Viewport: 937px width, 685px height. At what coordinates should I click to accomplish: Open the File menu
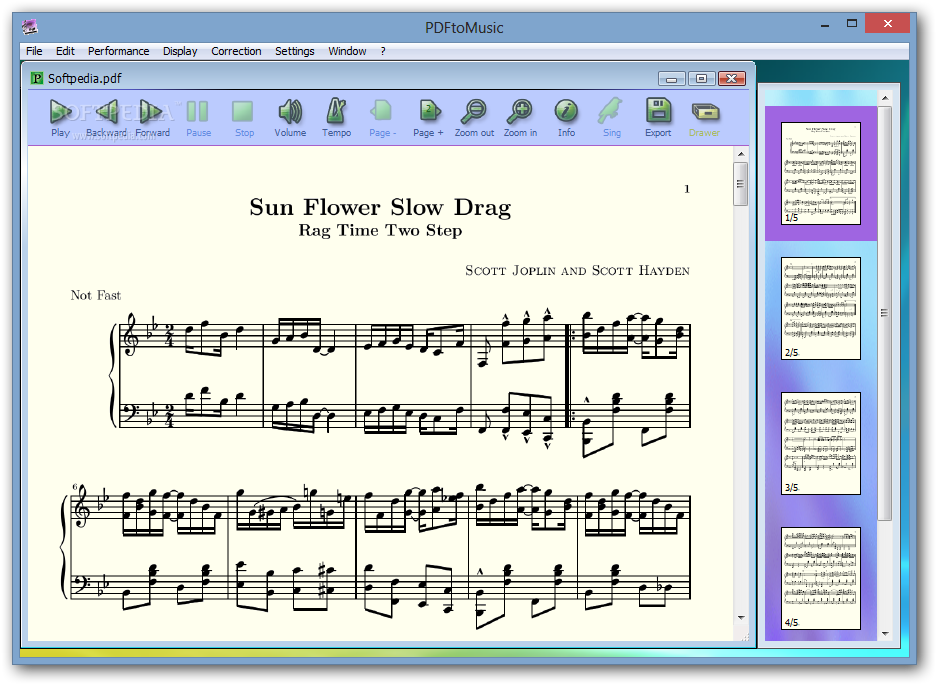[34, 51]
